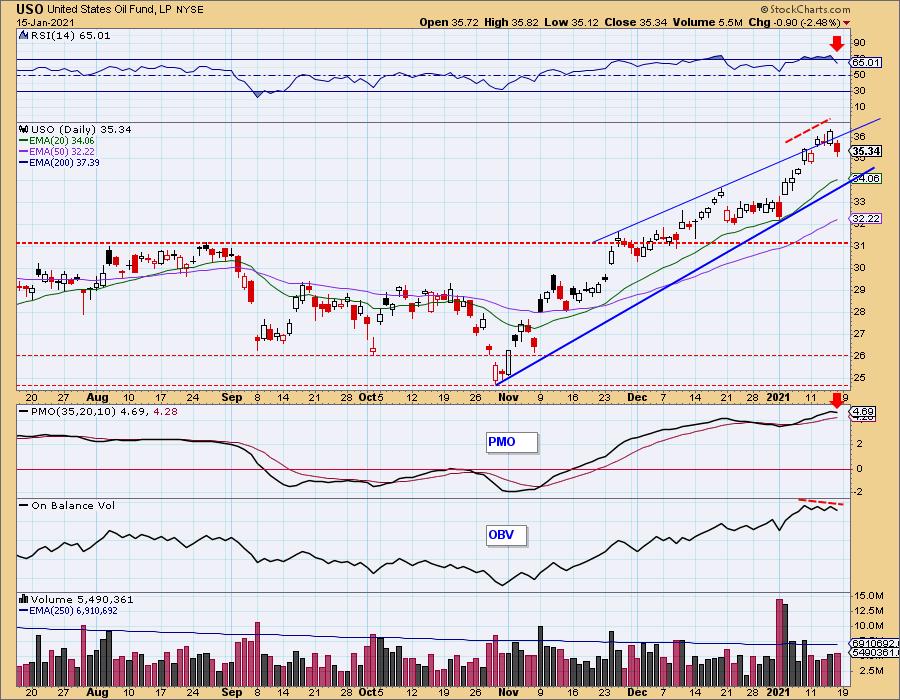Viewport: 900px width, 700px height.
Task: Click the candlestick icon beside USO (Daily)
Action: [x=24, y=129]
